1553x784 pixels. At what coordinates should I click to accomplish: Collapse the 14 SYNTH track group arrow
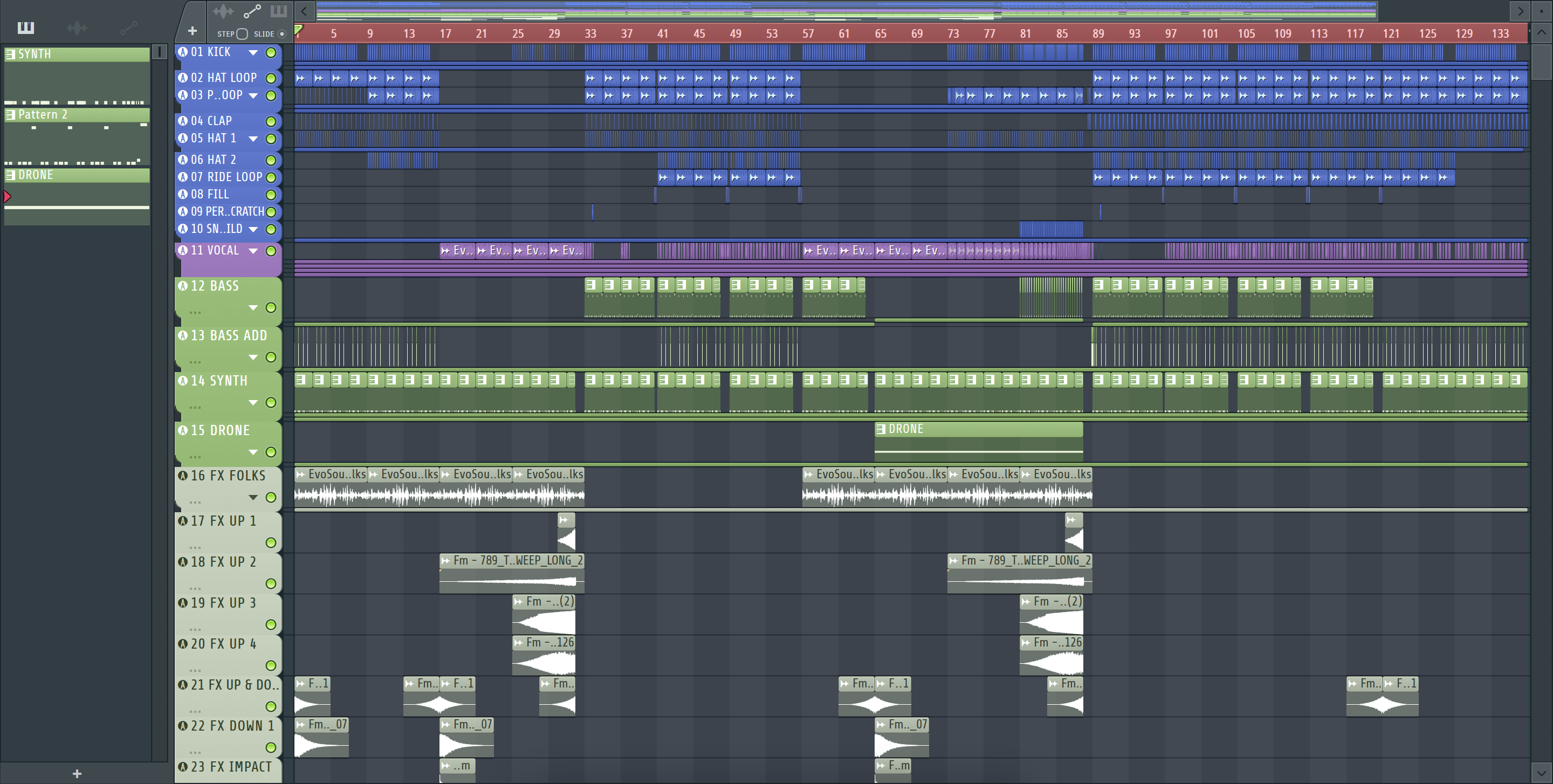[253, 403]
